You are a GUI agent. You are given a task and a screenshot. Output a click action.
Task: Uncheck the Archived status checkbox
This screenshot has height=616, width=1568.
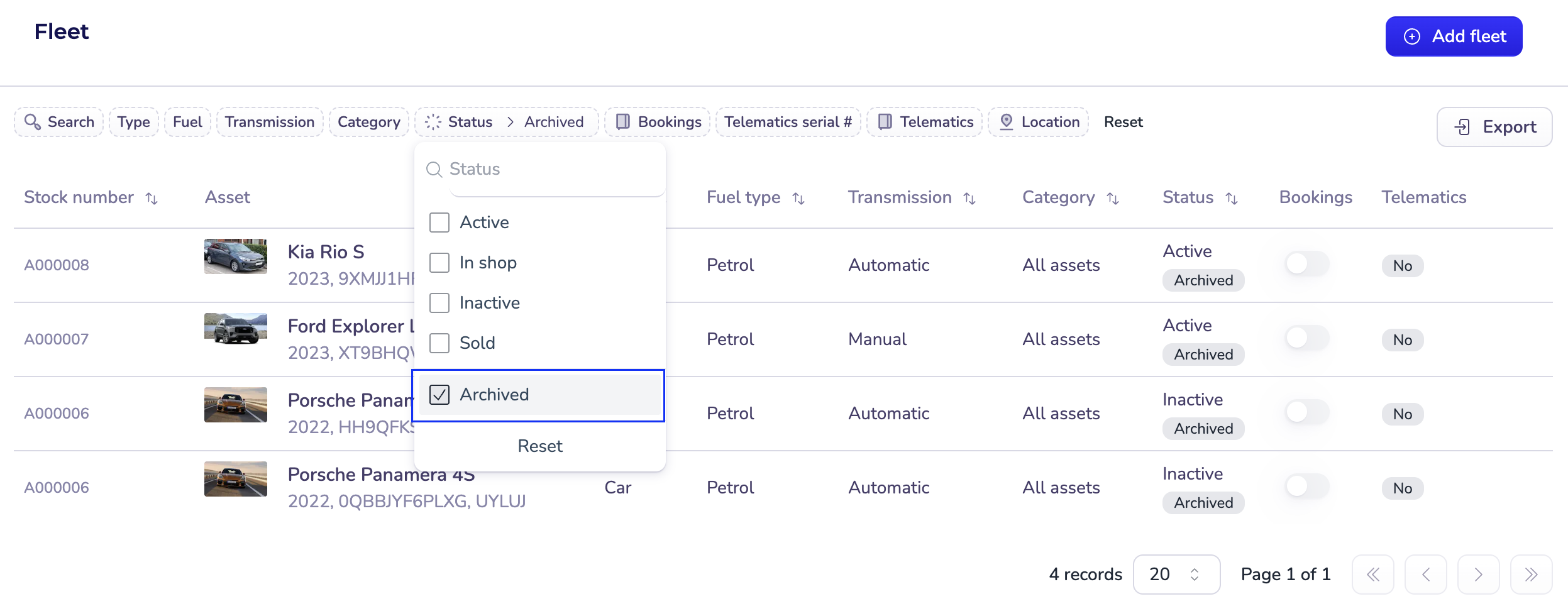click(x=439, y=395)
